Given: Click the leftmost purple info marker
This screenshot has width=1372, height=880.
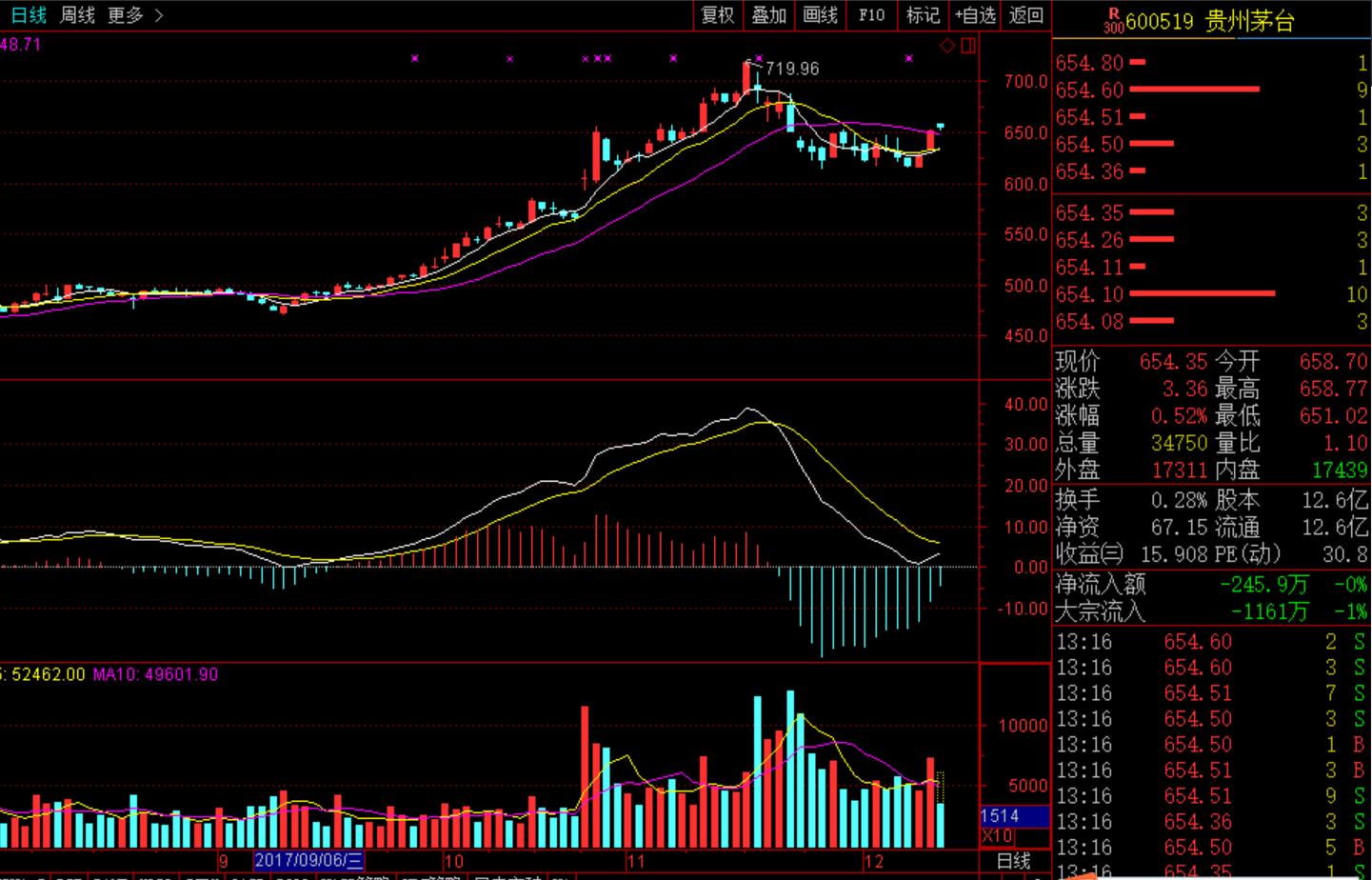Looking at the screenshot, I should click(x=415, y=59).
